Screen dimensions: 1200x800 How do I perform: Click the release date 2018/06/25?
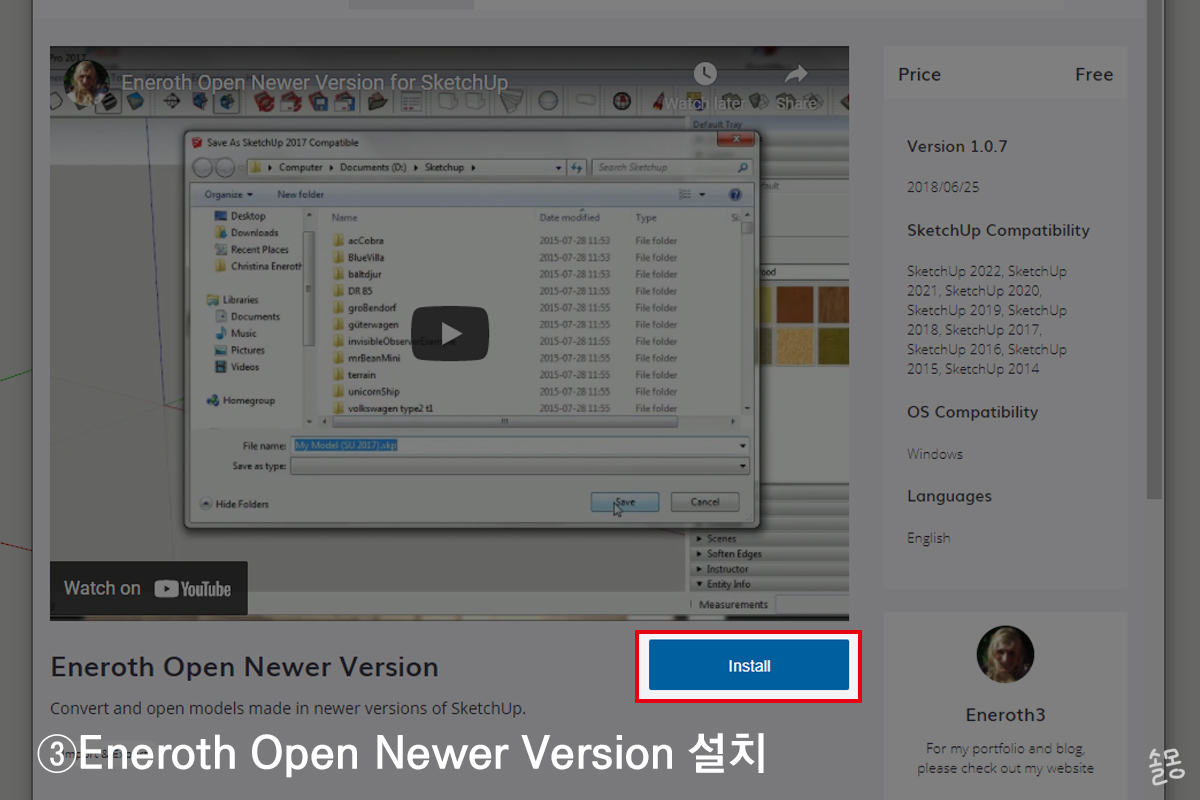pos(943,187)
